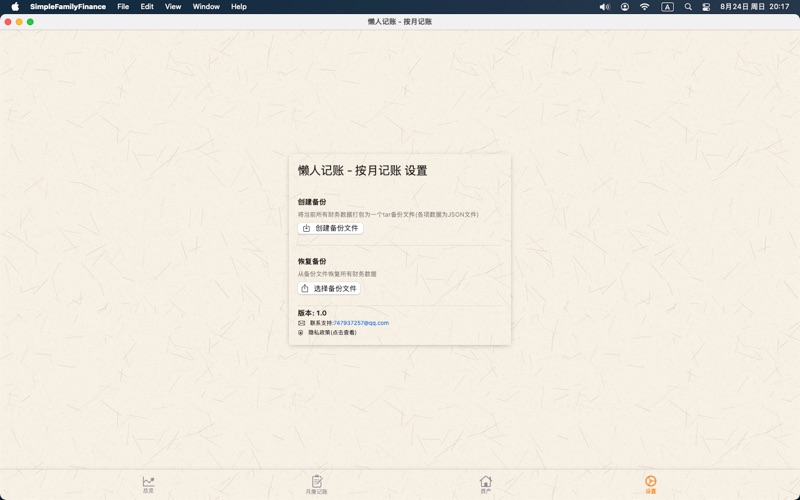The image size is (800, 500).
Task: Open the 总览 overview tab
Action: (x=148, y=484)
